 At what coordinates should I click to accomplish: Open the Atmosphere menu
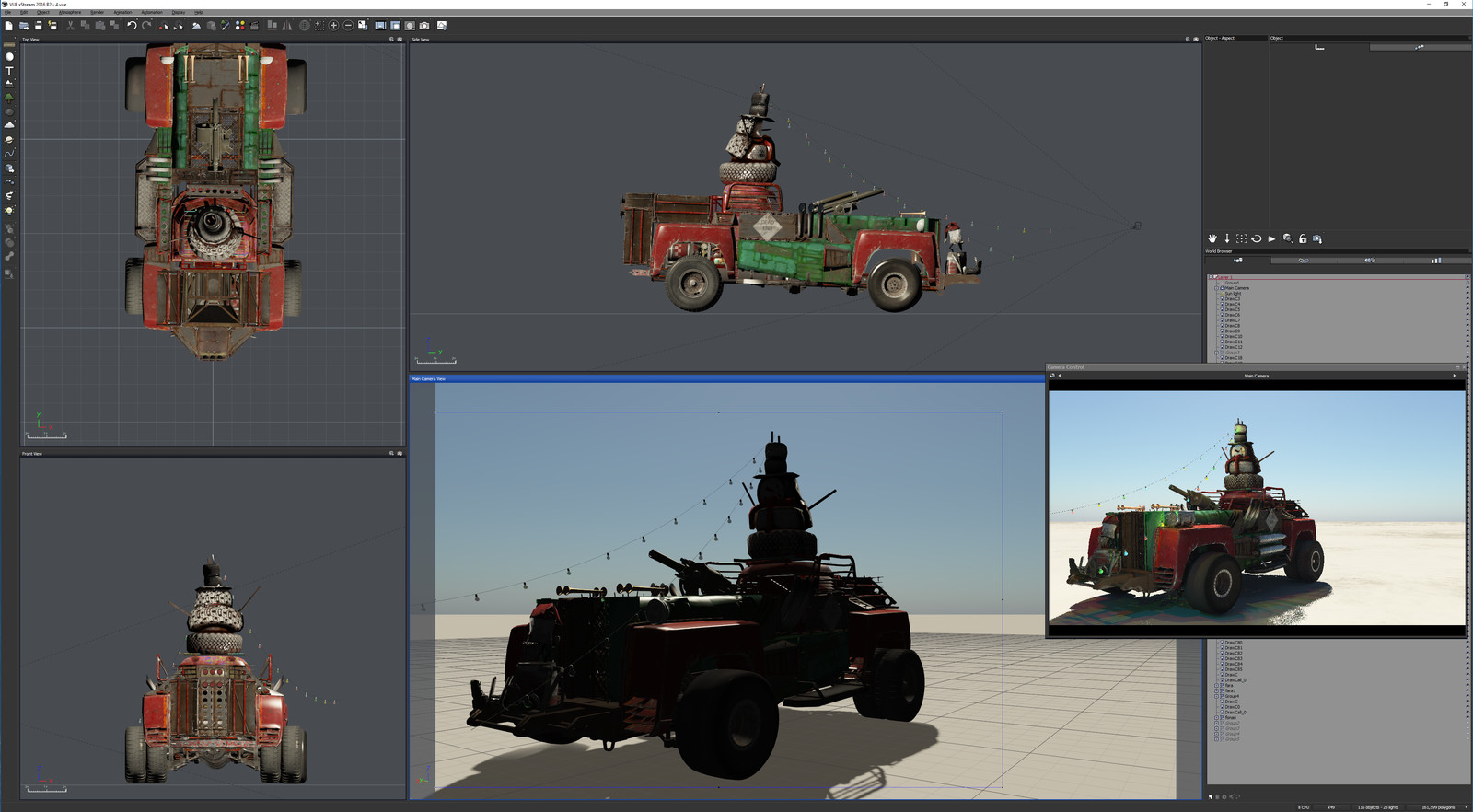click(x=70, y=13)
